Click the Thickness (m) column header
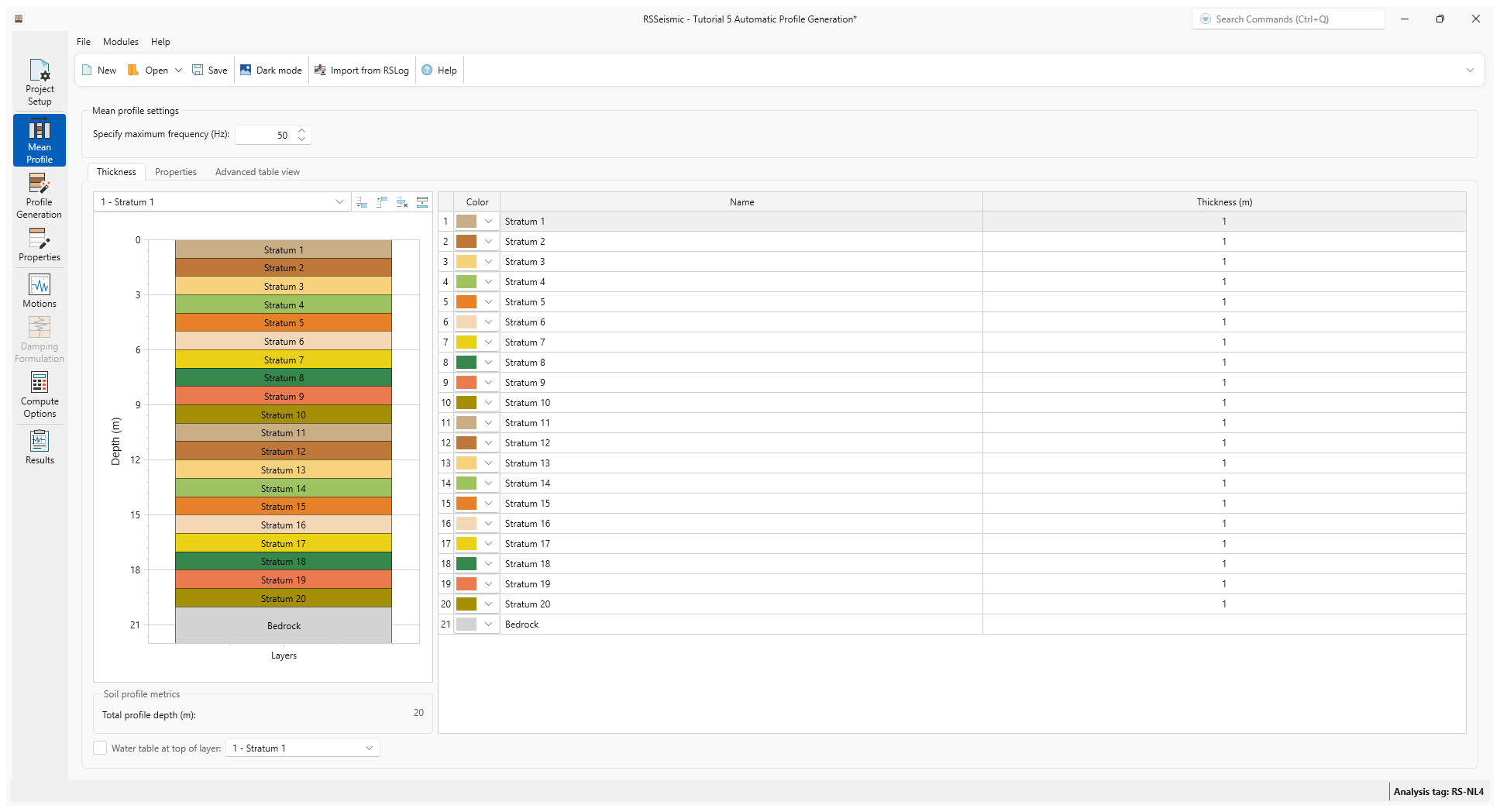 click(1224, 202)
